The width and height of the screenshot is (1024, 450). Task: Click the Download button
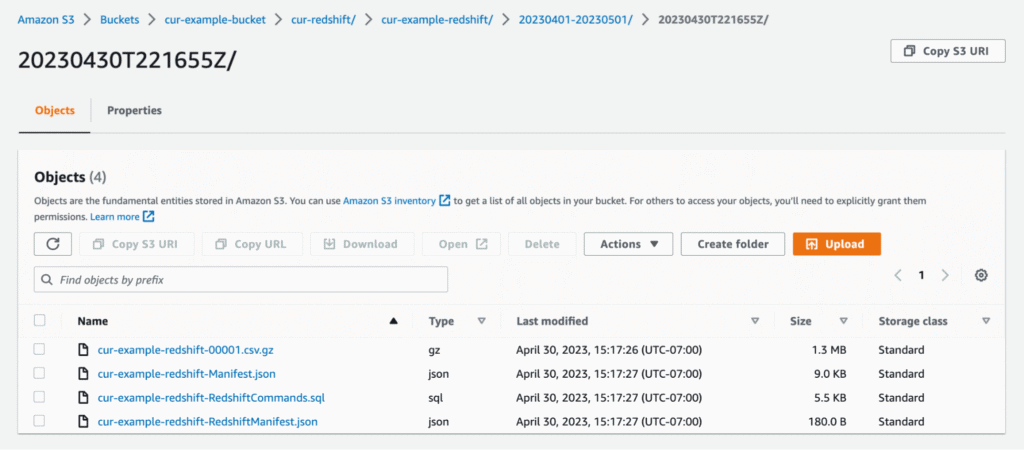tap(362, 244)
